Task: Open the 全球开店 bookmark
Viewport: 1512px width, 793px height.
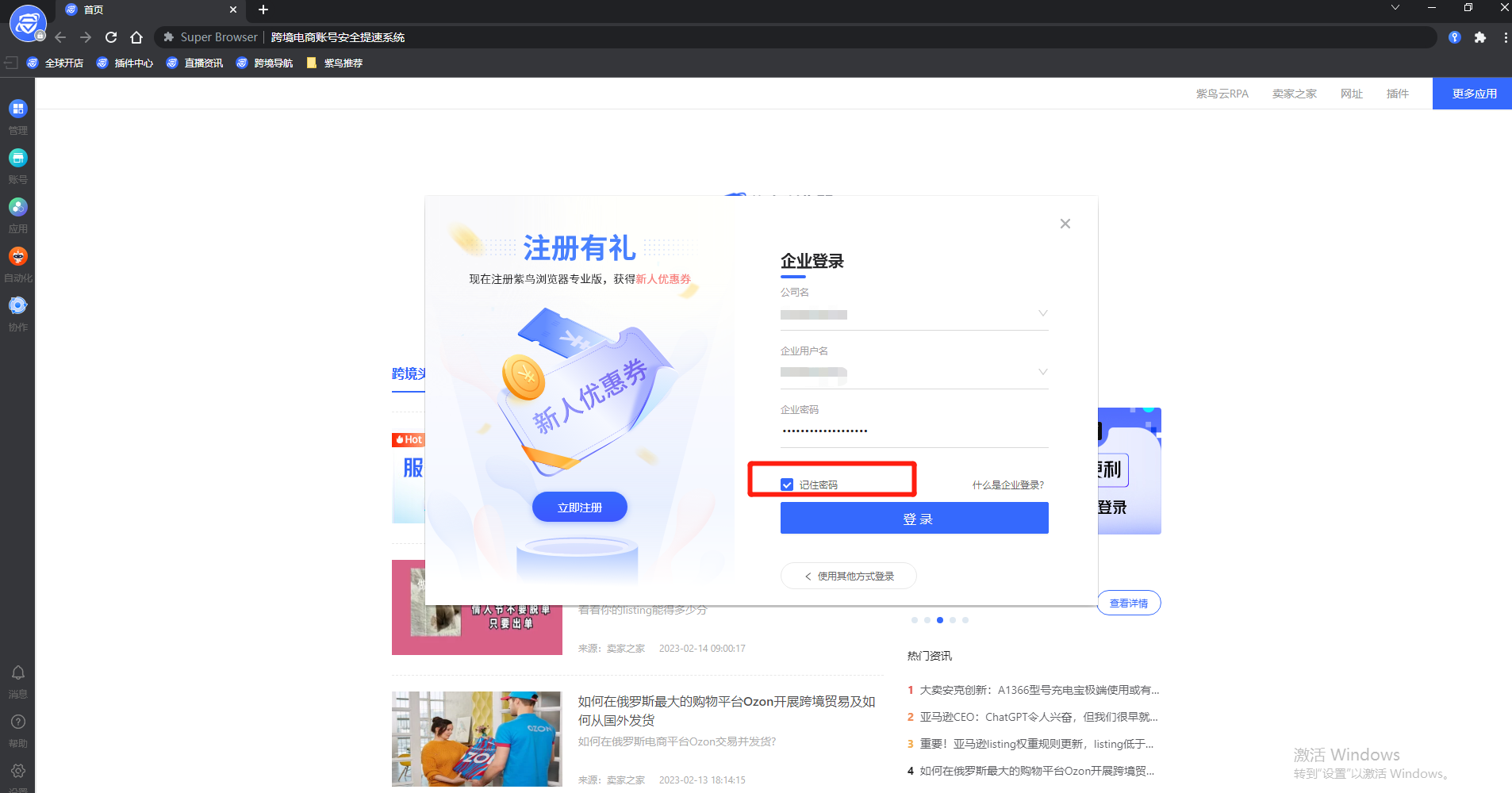Action: point(56,63)
